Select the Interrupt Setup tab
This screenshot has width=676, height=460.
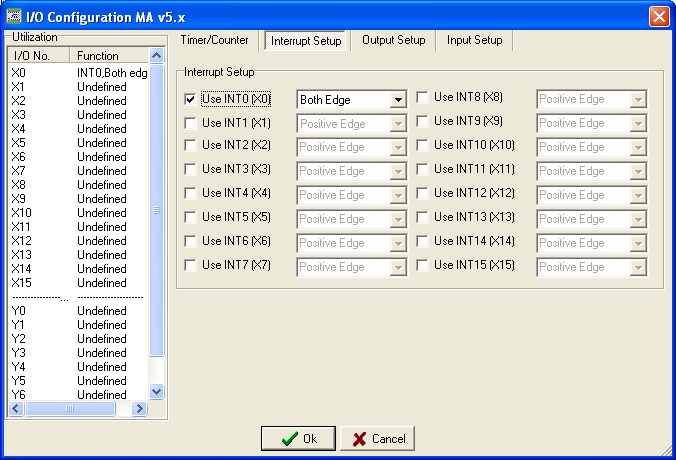click(x=306, y=40)
